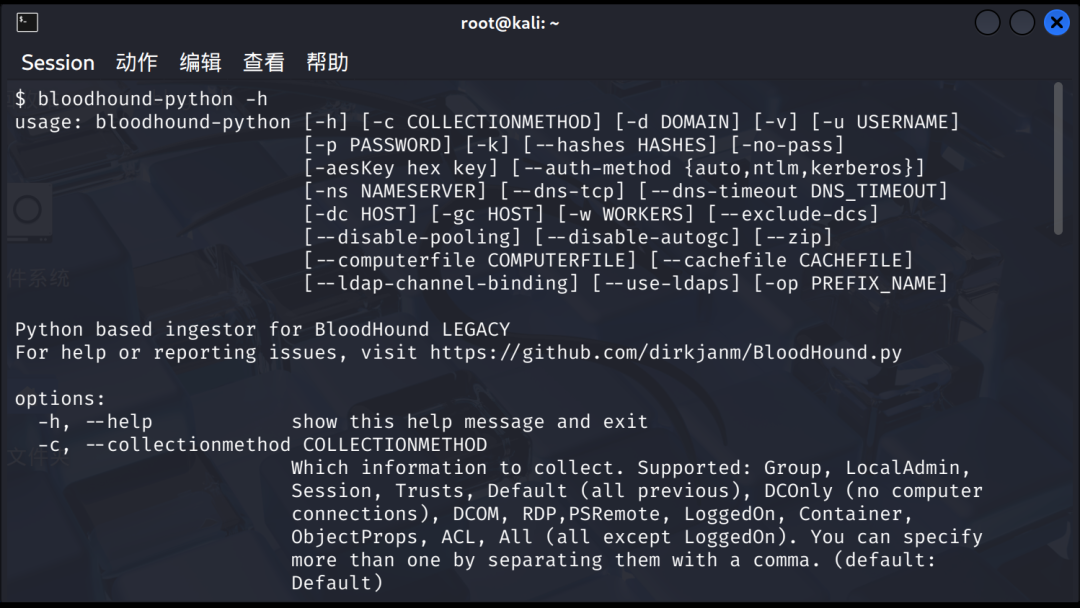Close the terminal with the blue X
The height and width of the screenshot is (608, 1080).
[1056, 22]
